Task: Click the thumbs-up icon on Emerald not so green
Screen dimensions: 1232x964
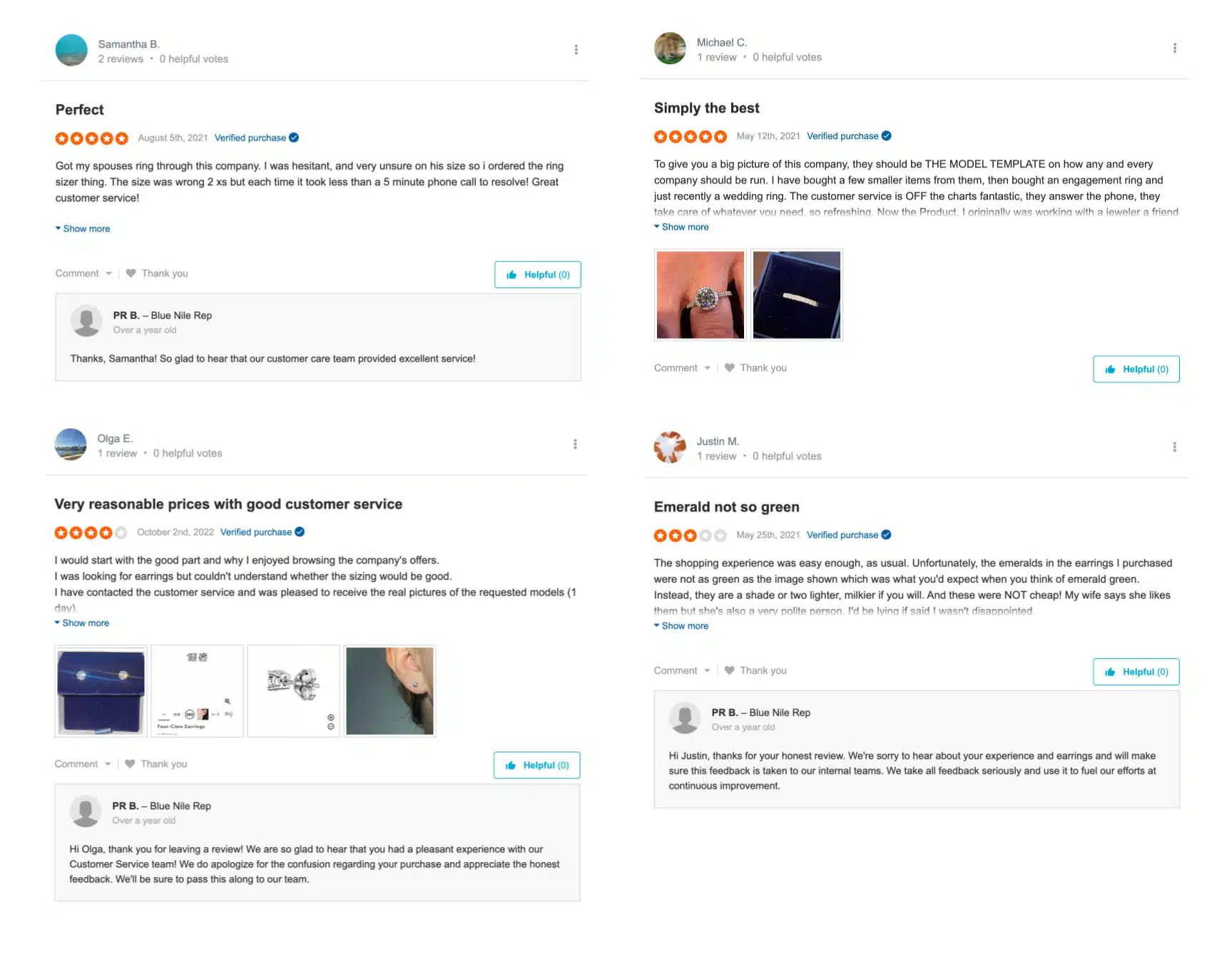Action: [1111, 672]
